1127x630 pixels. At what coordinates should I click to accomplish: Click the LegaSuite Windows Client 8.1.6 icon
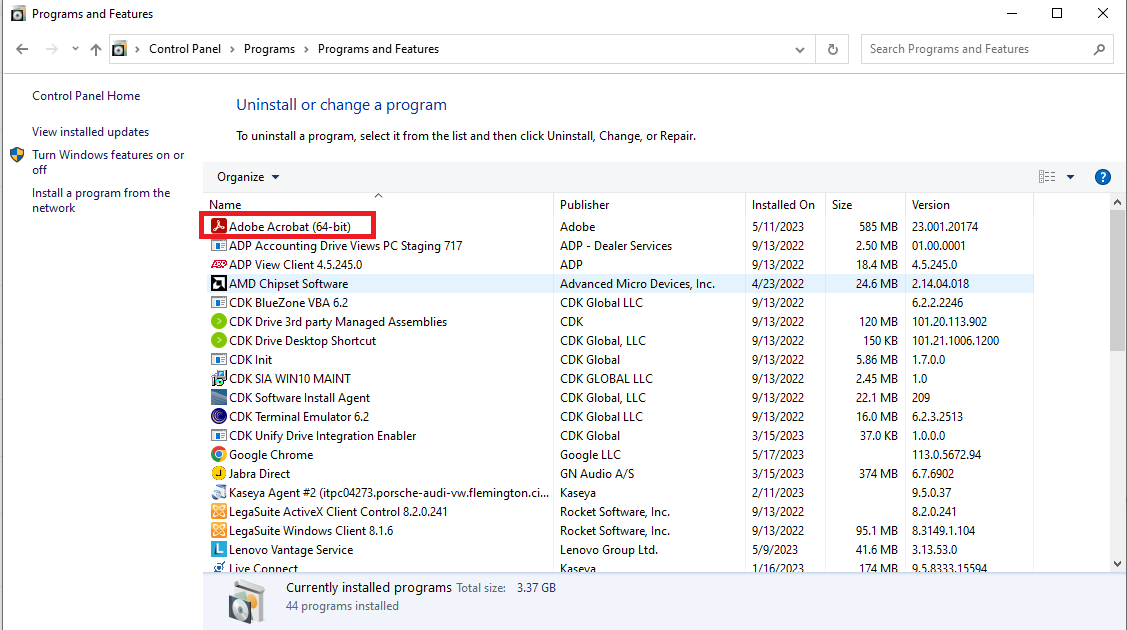point(218,531)
